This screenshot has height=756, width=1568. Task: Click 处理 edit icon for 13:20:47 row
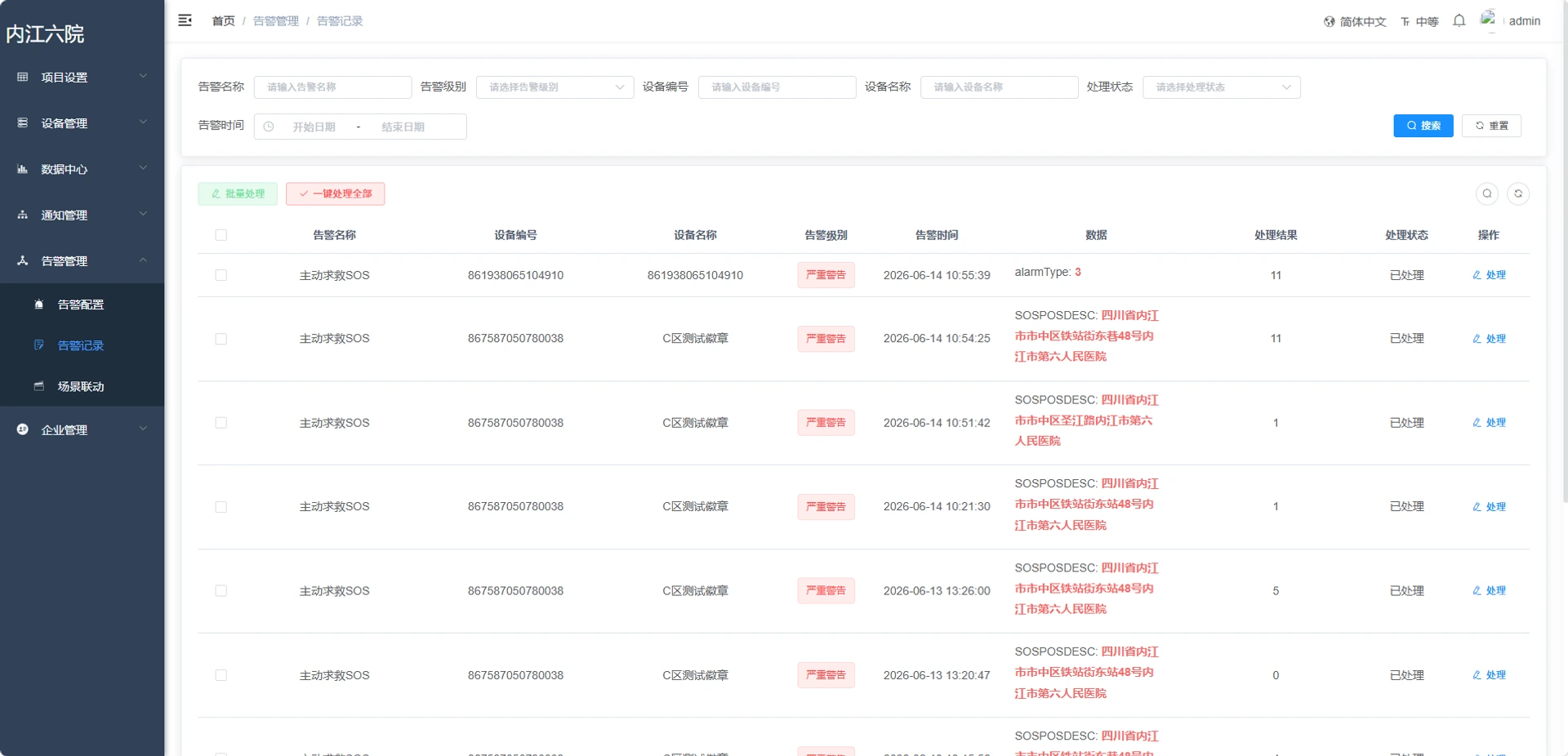(1477, 675)
